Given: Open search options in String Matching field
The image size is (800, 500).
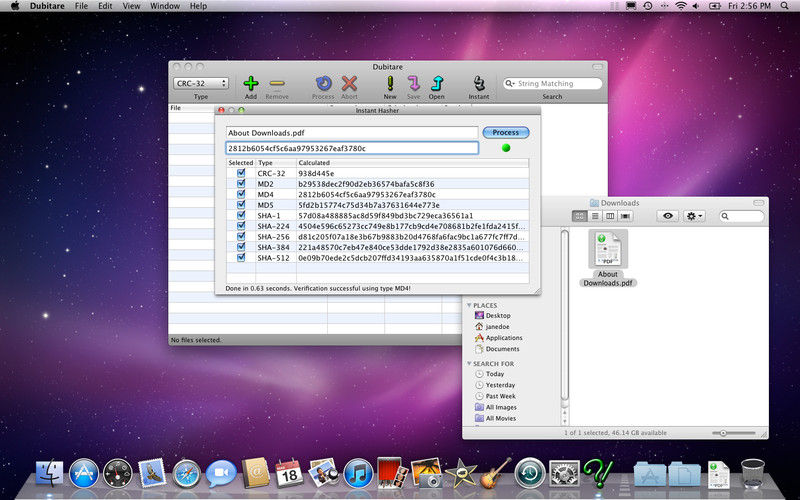Looking at the screenshot, I should coord(510,84).
